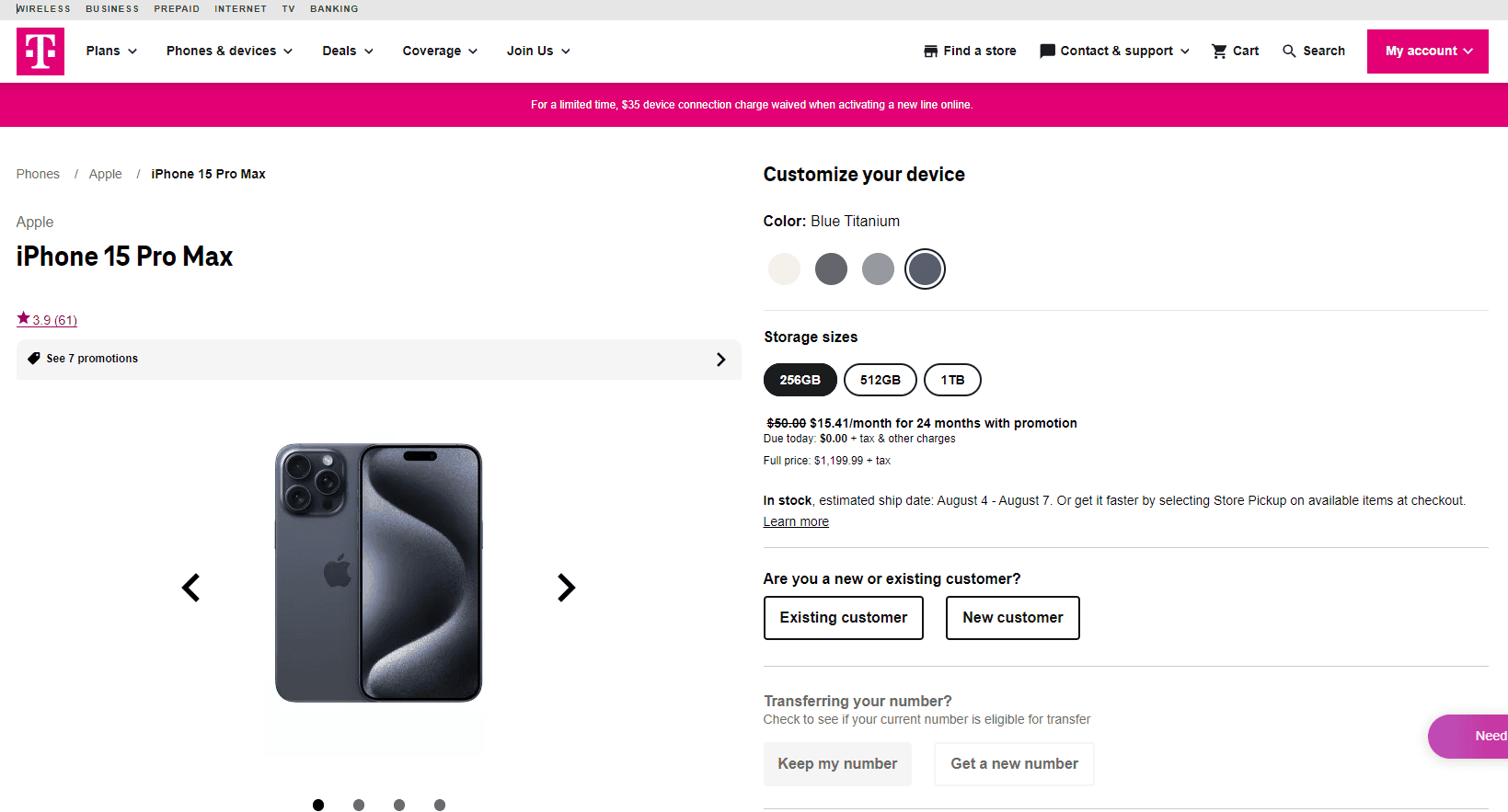The height and width of the screenshot is (812, 1508).
Task: Click the Find a store icon
Action: 931,51
